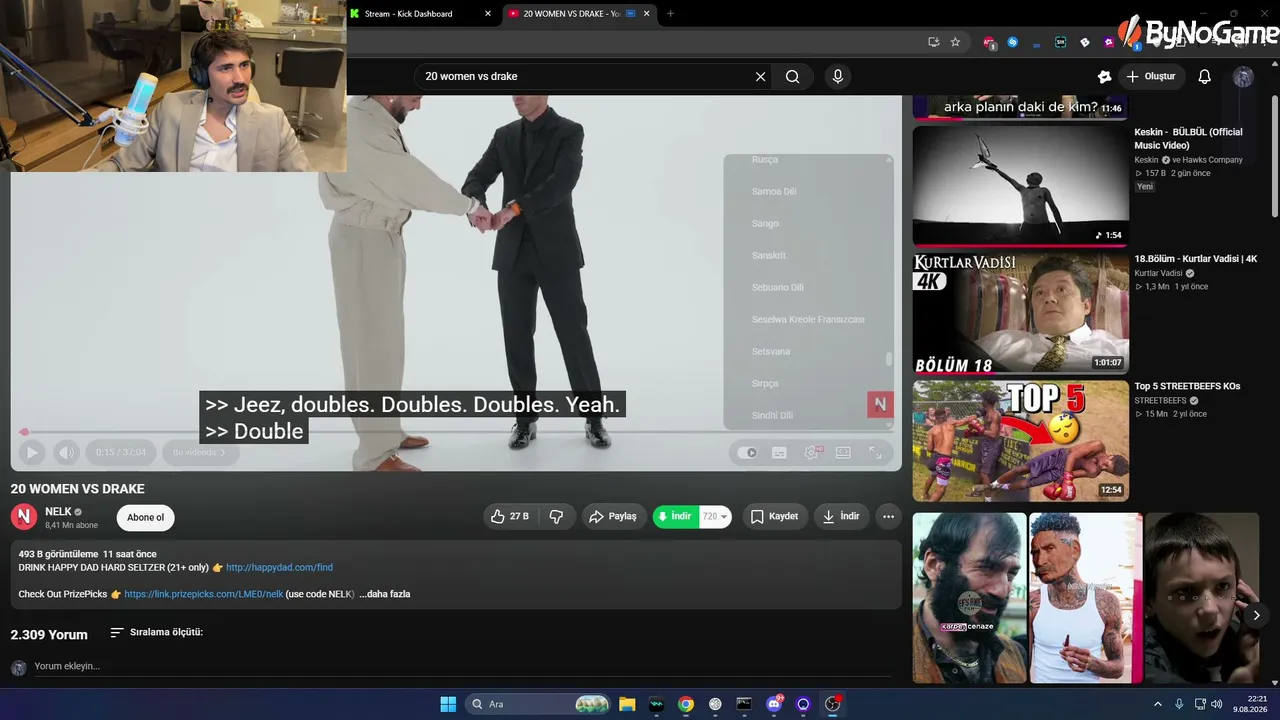Open the NELK channel name link

tap(58, 512)
